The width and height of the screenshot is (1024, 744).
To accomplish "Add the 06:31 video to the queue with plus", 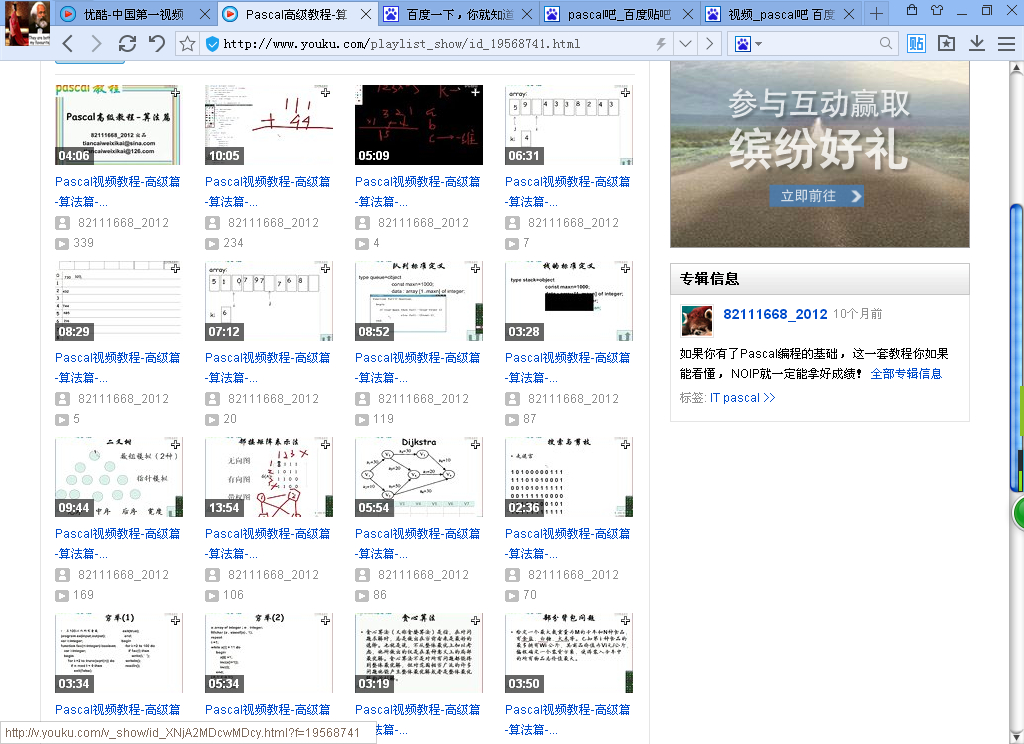I will [x=625, y=93].
